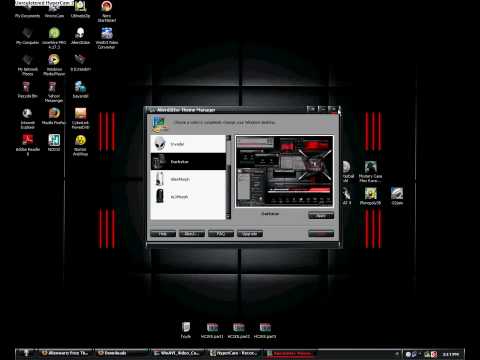Image resolution: width=480 pixels, height=360 pixels.
Task: Open the video converter desktop shortcut
Action: coord(107,38)
